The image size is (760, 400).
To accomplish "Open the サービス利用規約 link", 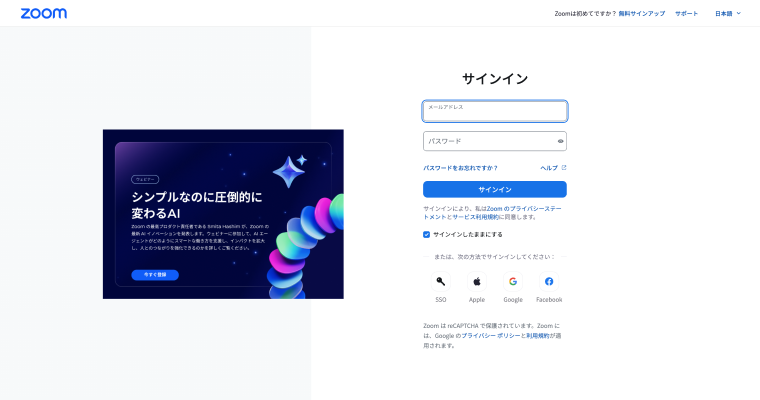I will coord(475,217).
